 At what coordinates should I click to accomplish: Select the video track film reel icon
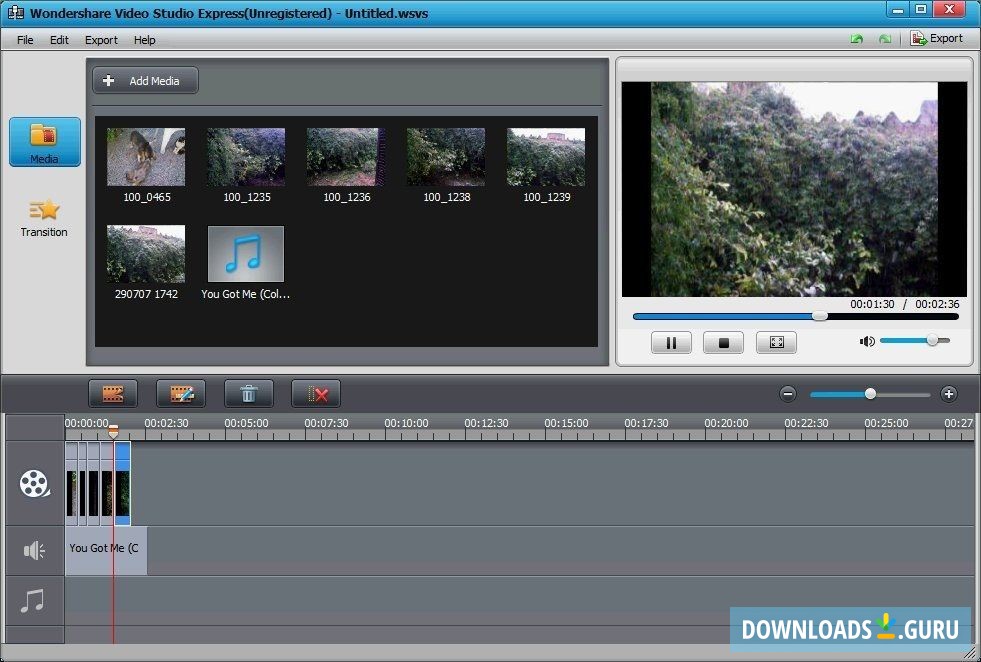pyautogui.click(x=33, y=484)
